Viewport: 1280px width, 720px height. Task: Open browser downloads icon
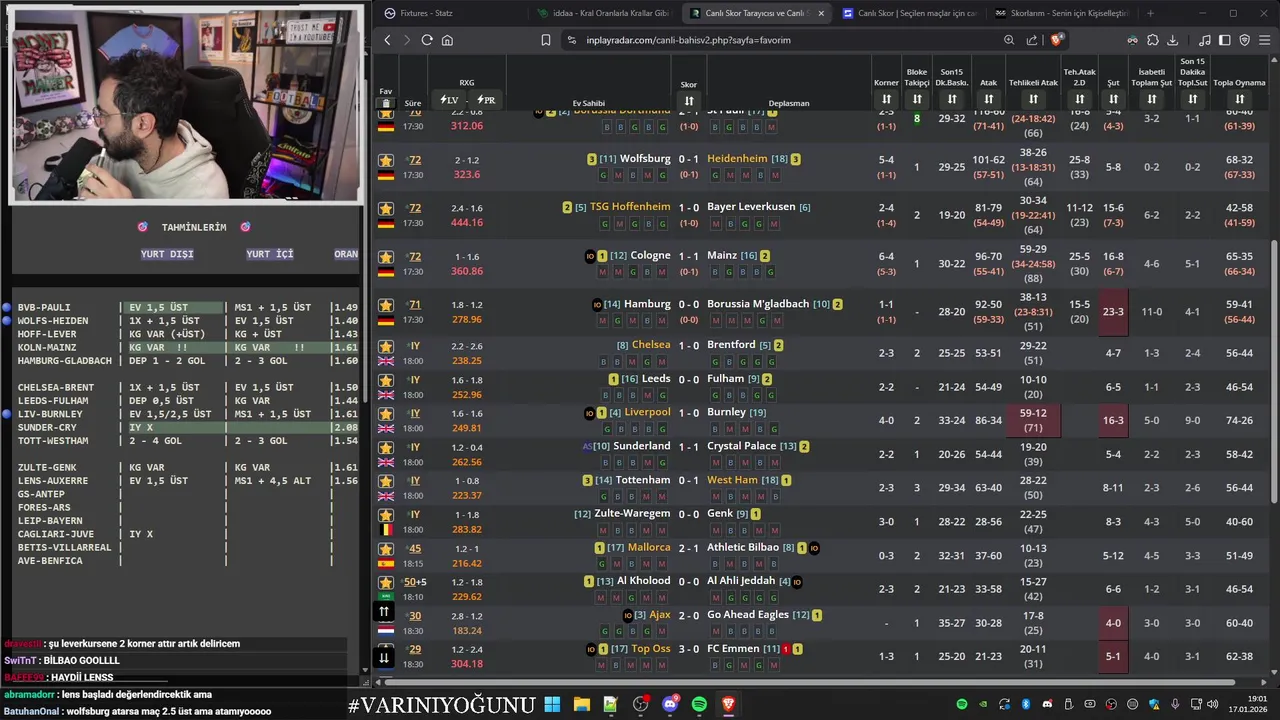click(1172, 40)
